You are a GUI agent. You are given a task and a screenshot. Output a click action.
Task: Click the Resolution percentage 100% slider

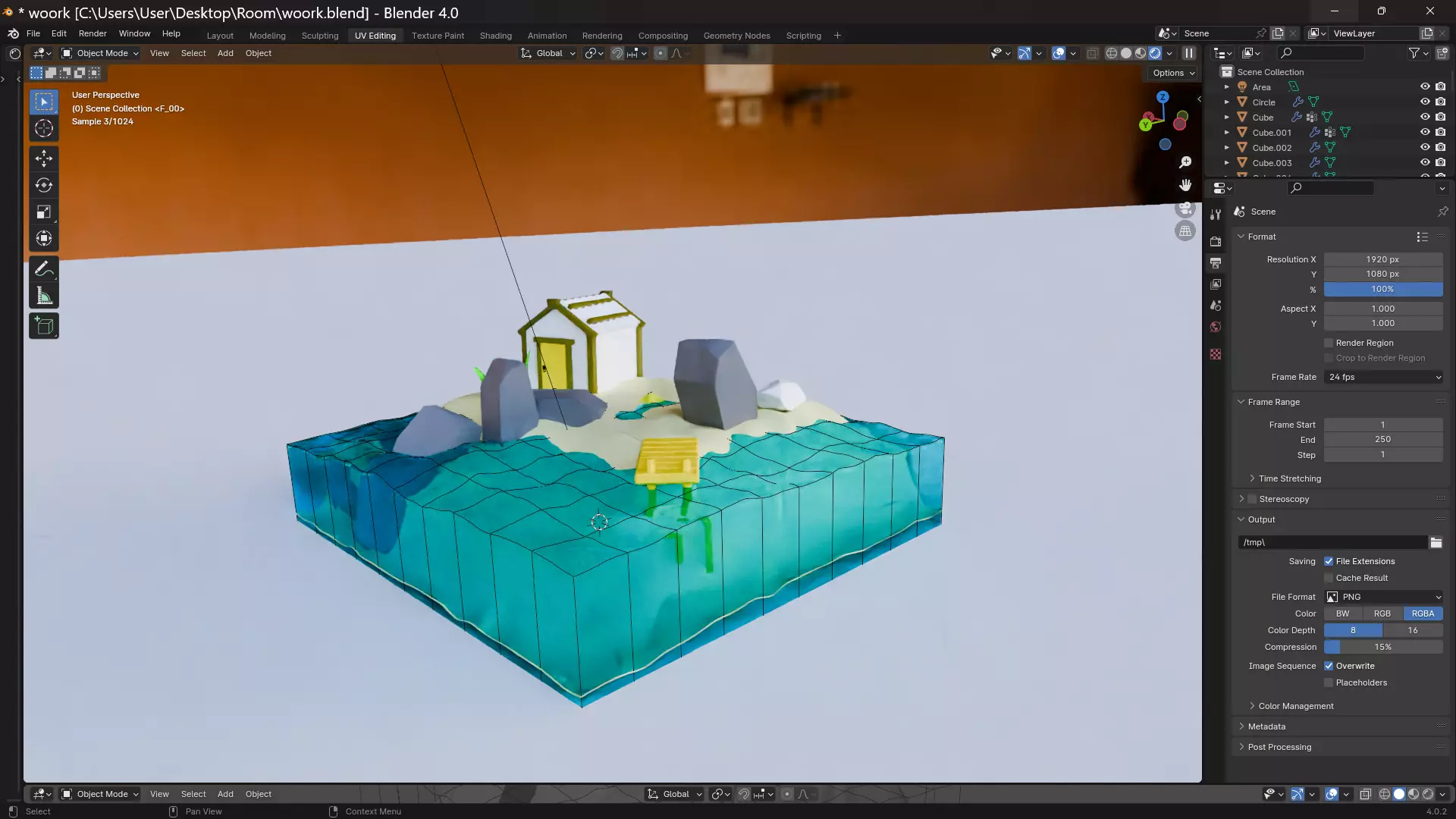tap(1383, 289)
